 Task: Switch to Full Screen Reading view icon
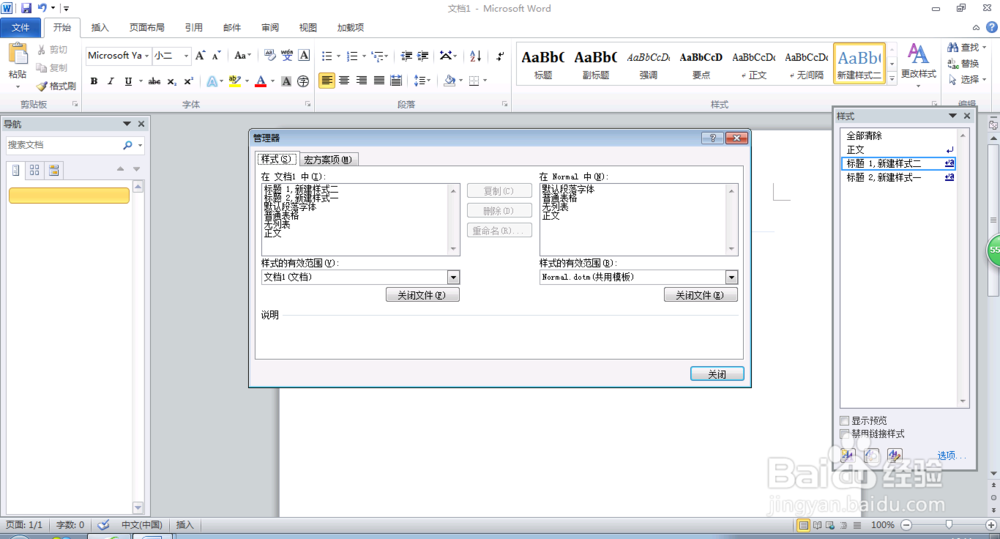coord(817,525)
